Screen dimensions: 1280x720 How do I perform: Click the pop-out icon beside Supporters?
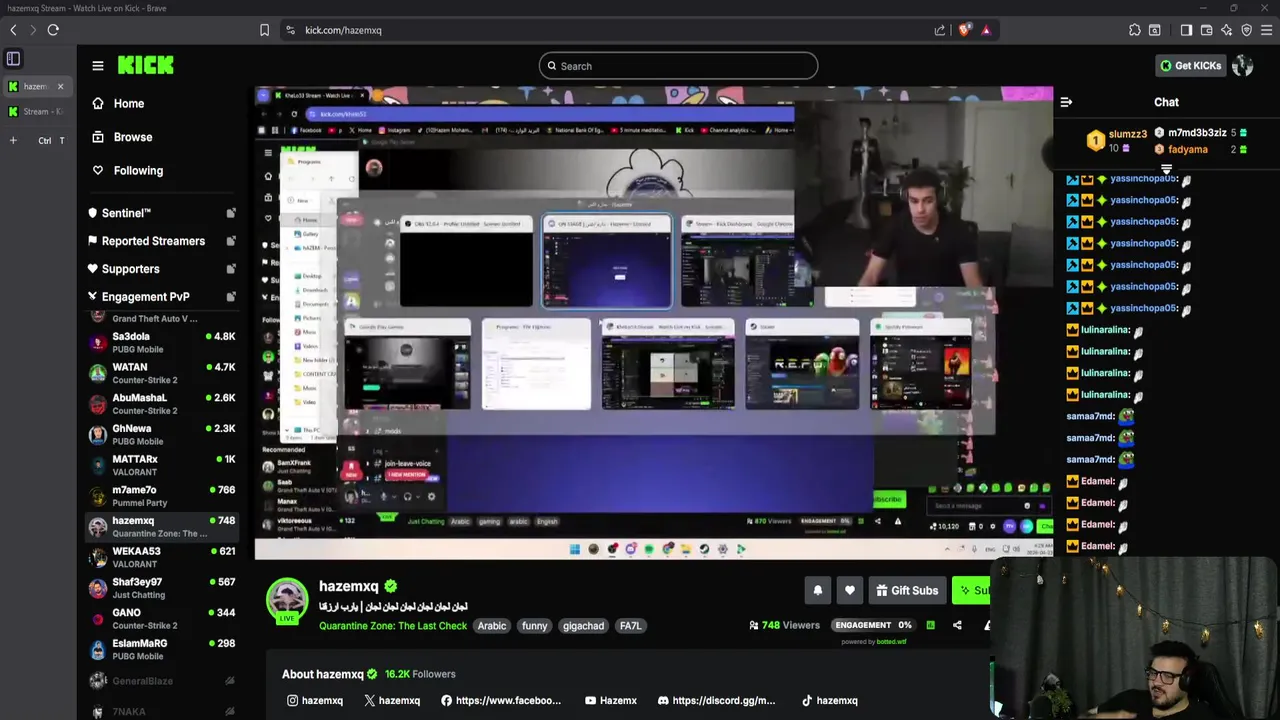231,269
